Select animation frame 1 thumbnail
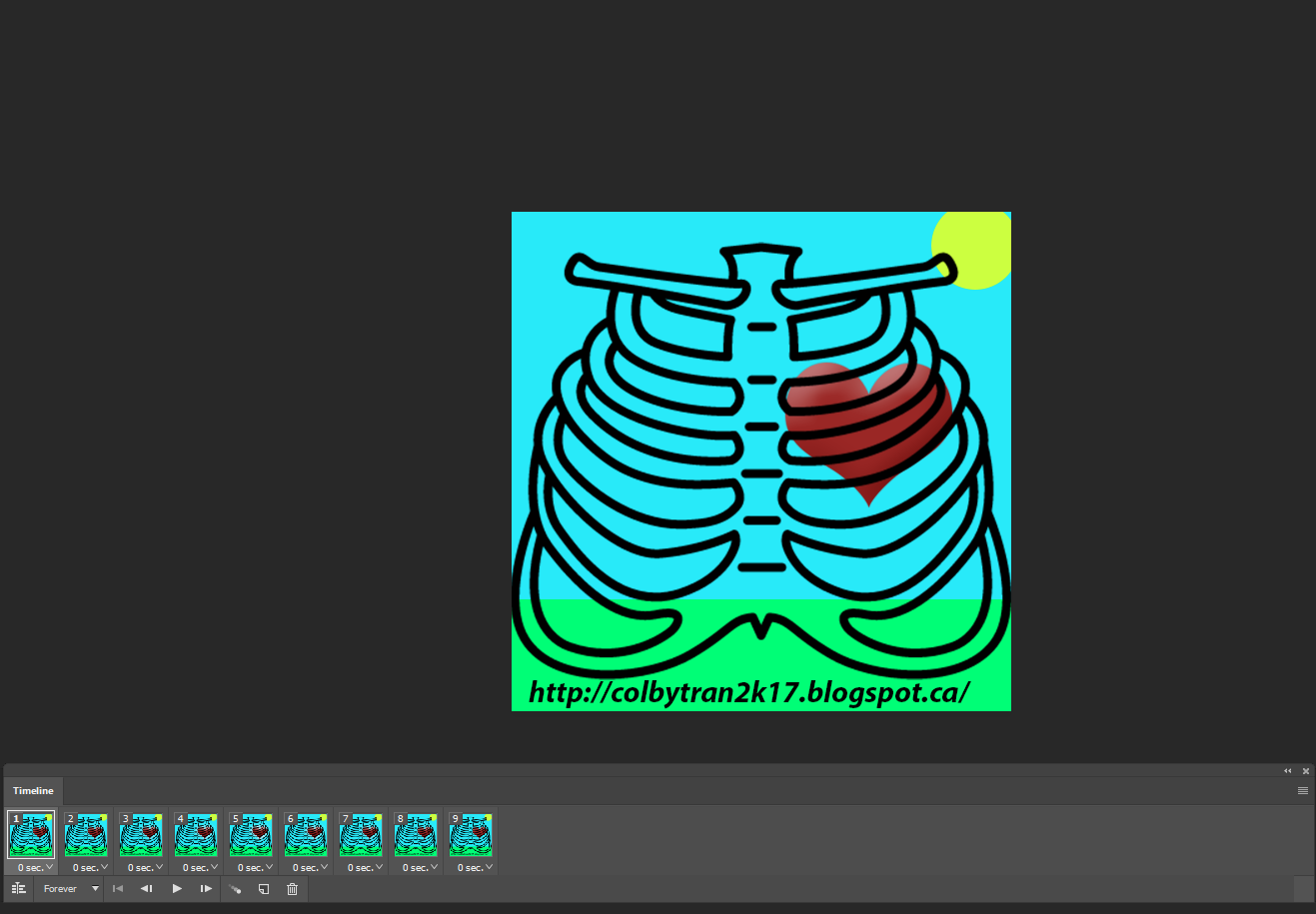 point(31,834)
